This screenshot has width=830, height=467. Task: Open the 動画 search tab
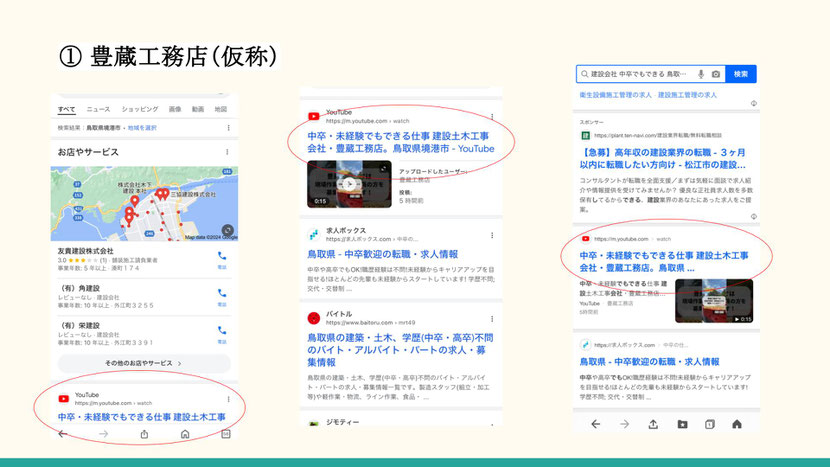(198, 109)
